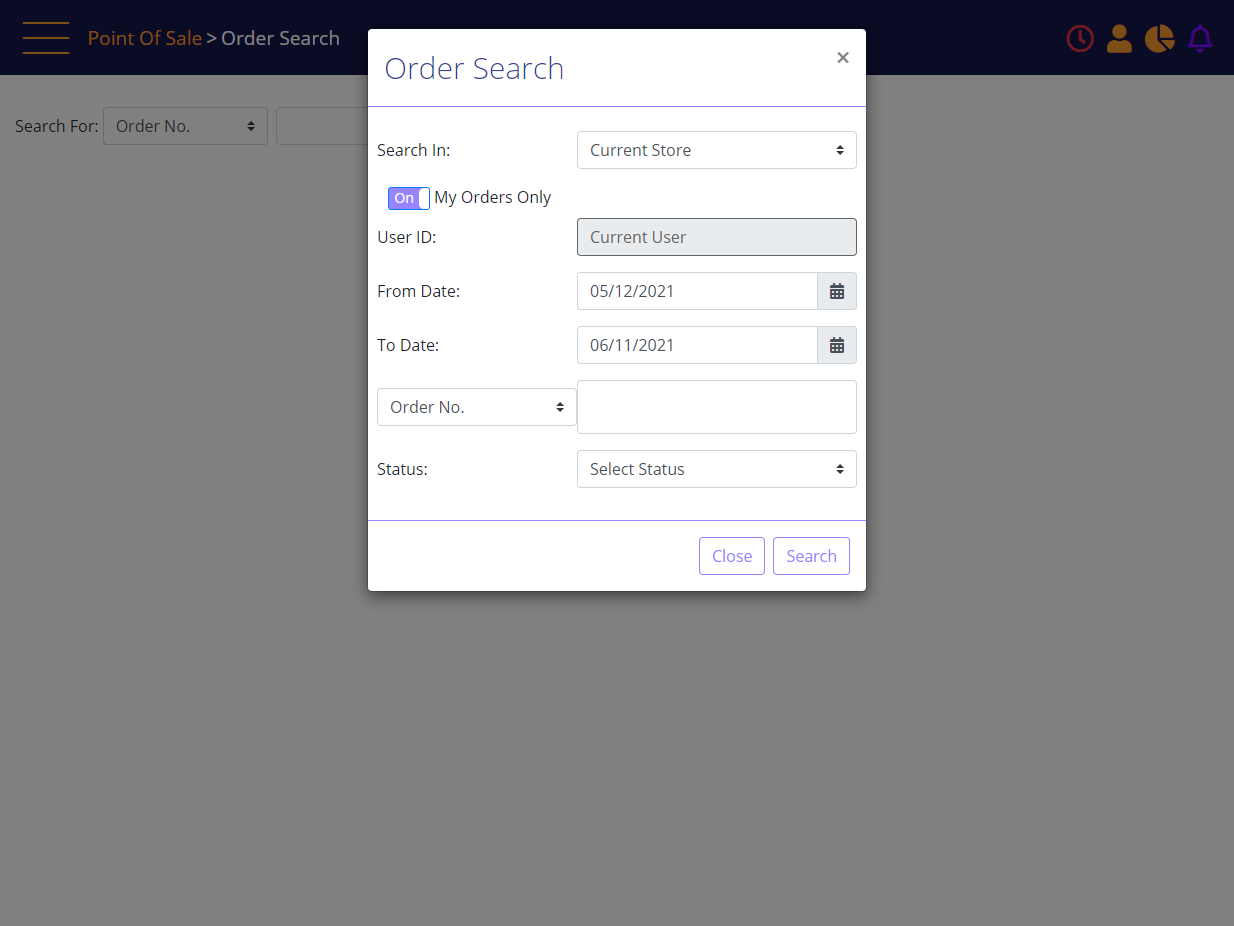Open the Select Status dropdown
Image resolution: width=1234 pixels, height=926 pixels.
click(717, 469)
